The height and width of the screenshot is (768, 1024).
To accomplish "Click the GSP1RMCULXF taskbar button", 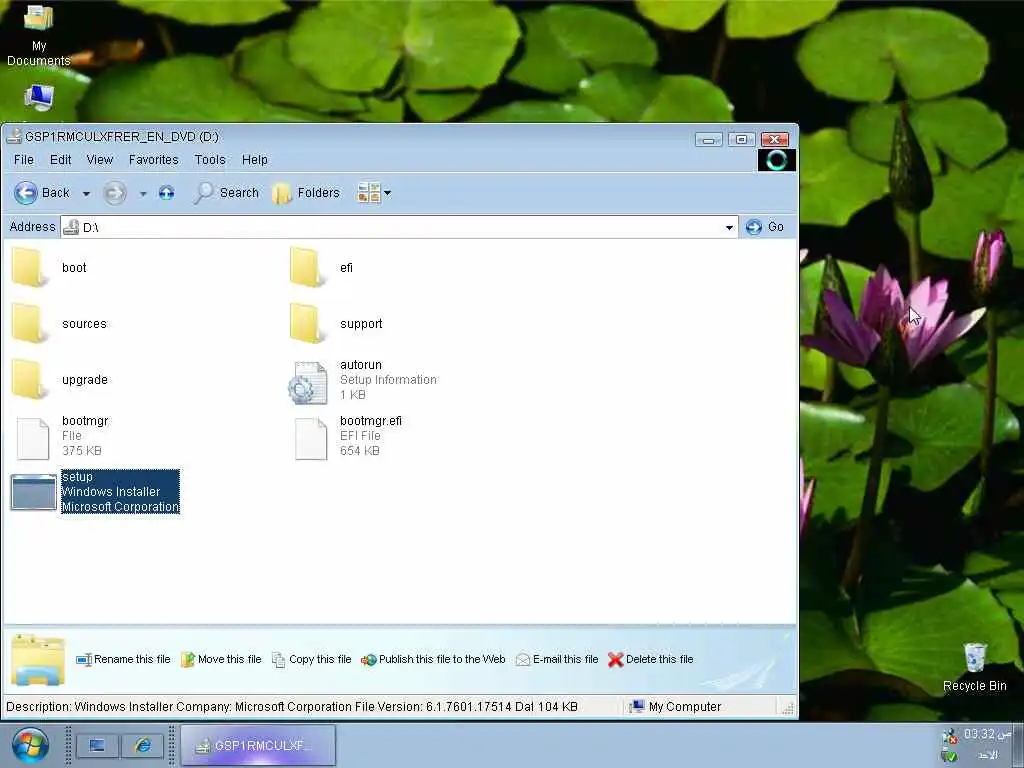I will click(x=257, y=745).
